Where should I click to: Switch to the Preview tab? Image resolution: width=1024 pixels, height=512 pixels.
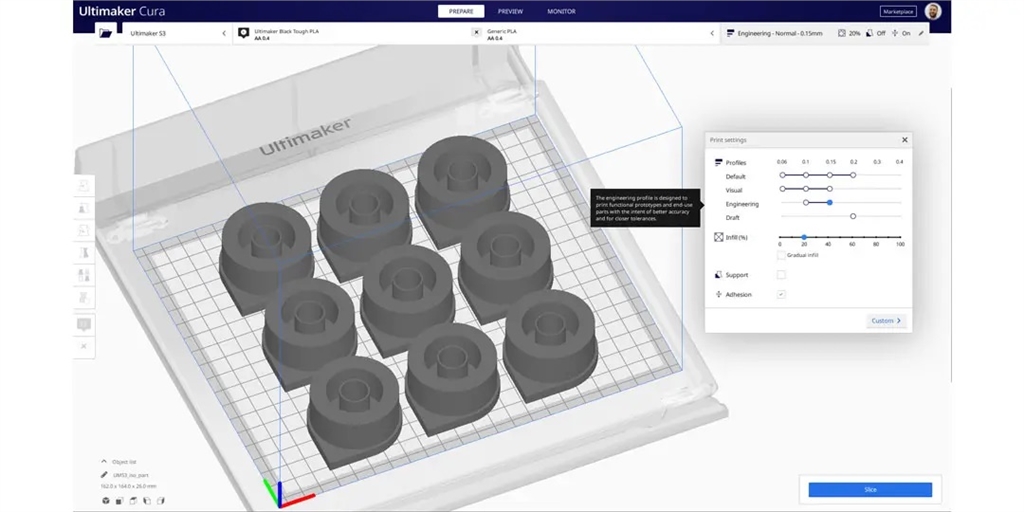pyautogui.click(x=510, y=11)
